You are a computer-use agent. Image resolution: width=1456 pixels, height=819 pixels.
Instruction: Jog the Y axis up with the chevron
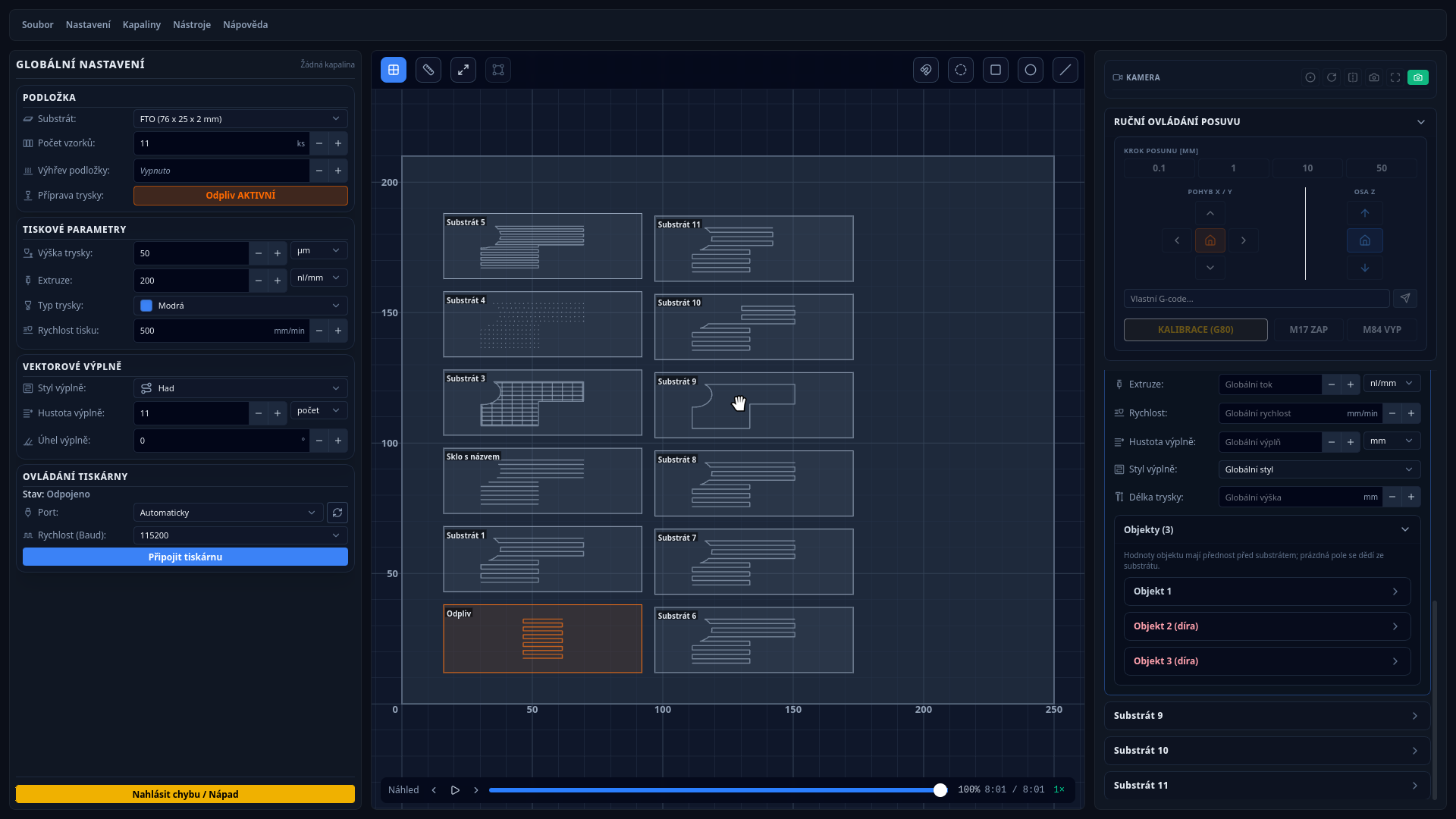pyautogui.click(x=1210, y=213)
